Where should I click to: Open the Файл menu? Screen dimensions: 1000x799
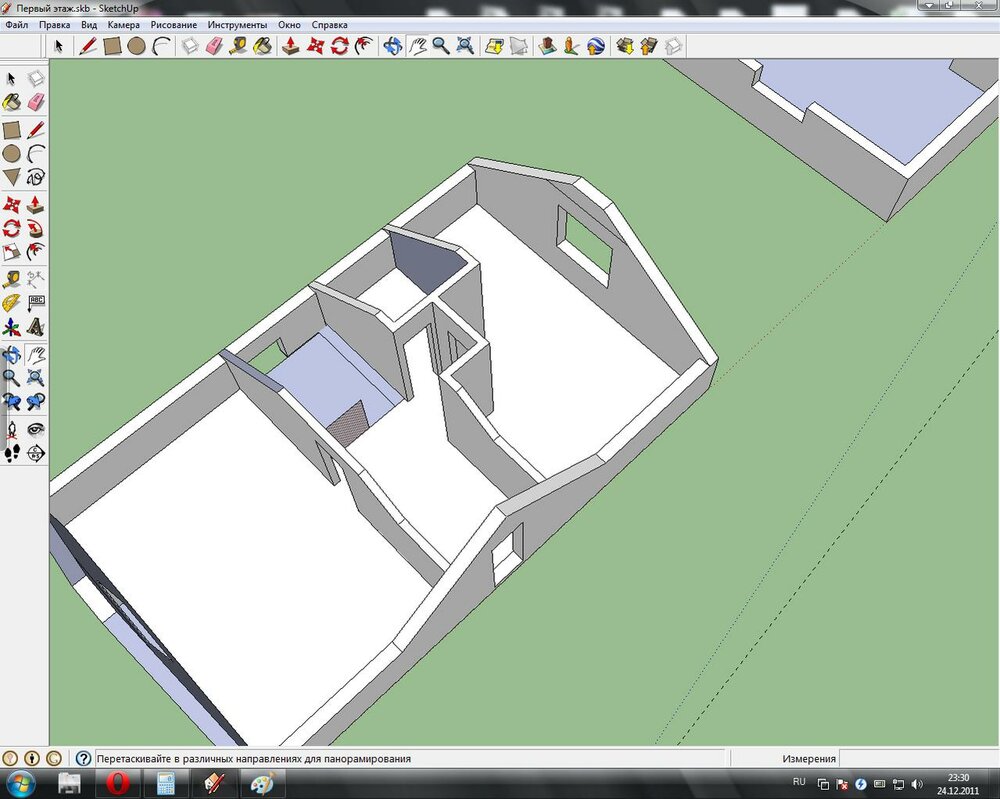(16, 24)
